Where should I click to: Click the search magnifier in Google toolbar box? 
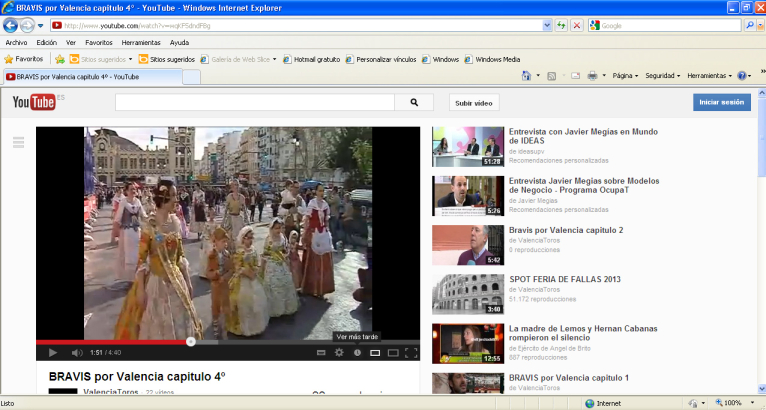[x=750, y=25]
